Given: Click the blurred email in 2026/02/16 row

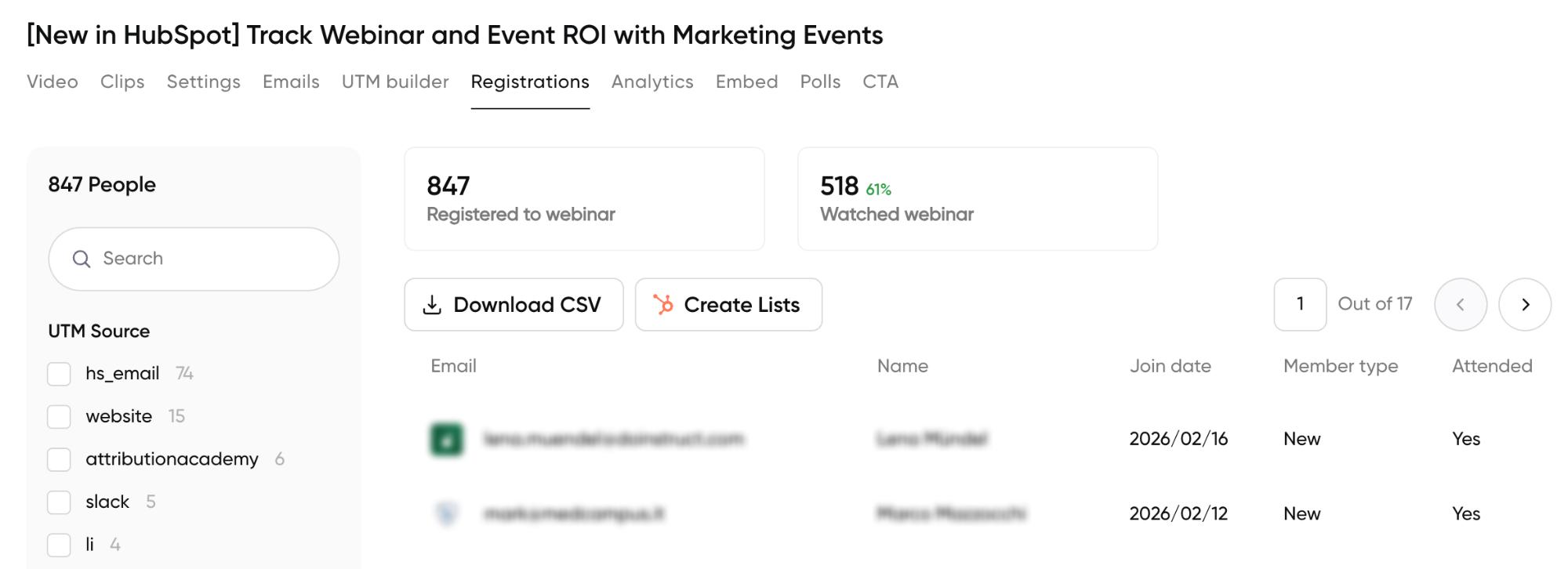Looking at the screenshot, I should point(614,439).
